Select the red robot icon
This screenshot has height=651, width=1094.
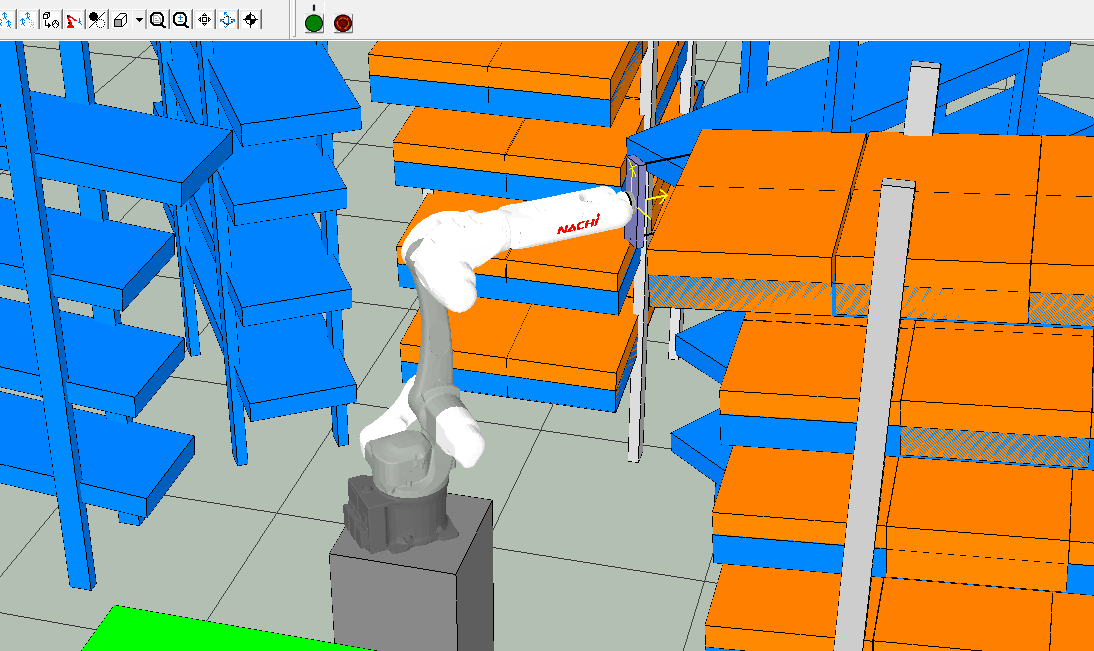point(73,20)
